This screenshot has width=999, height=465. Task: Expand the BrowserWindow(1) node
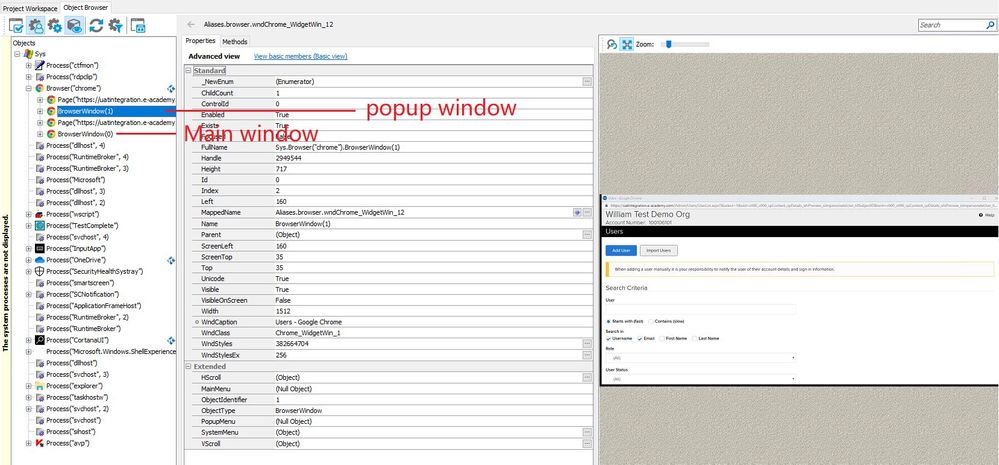40,111
